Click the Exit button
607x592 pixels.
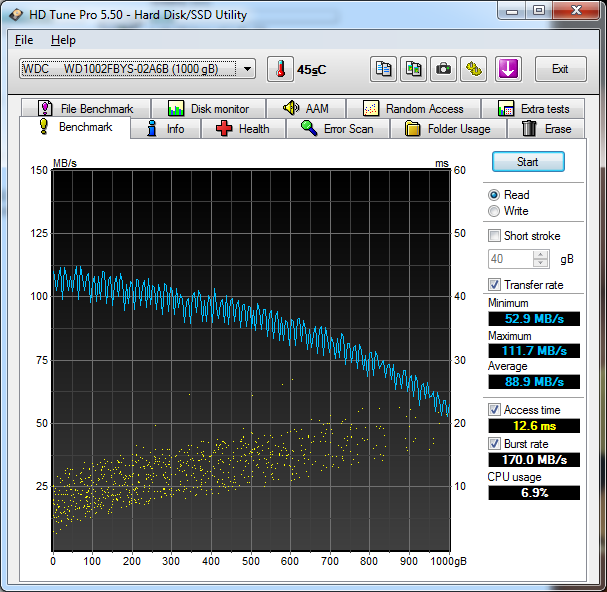pyautogui.click(x=560, y=69)
